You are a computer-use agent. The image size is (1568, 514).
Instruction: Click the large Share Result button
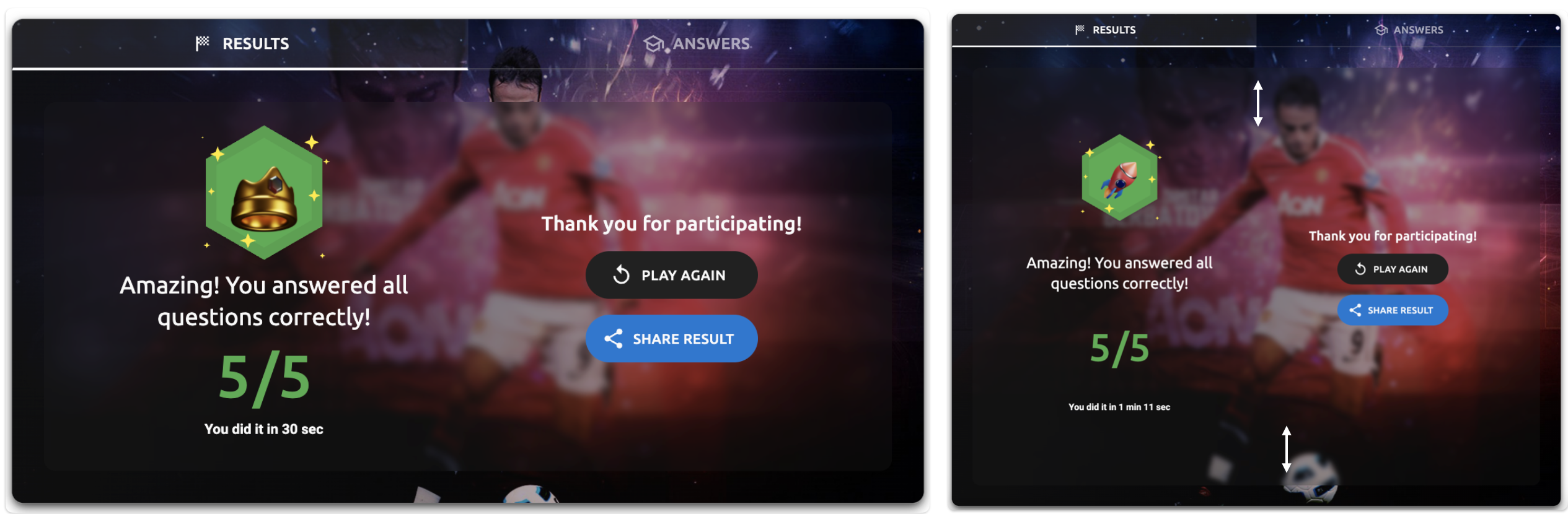(x=671, y=339)
